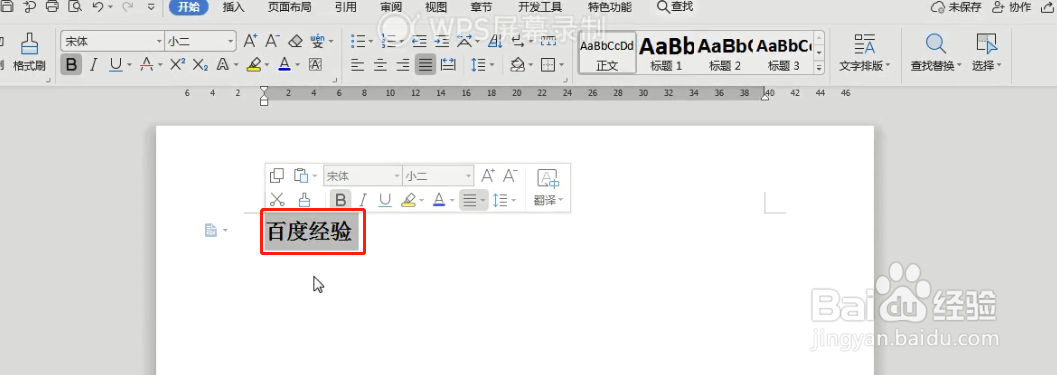This screenshot has height=375, width=1057.
Task: Open floating toolbar font name dropdown
Action: 396,176
